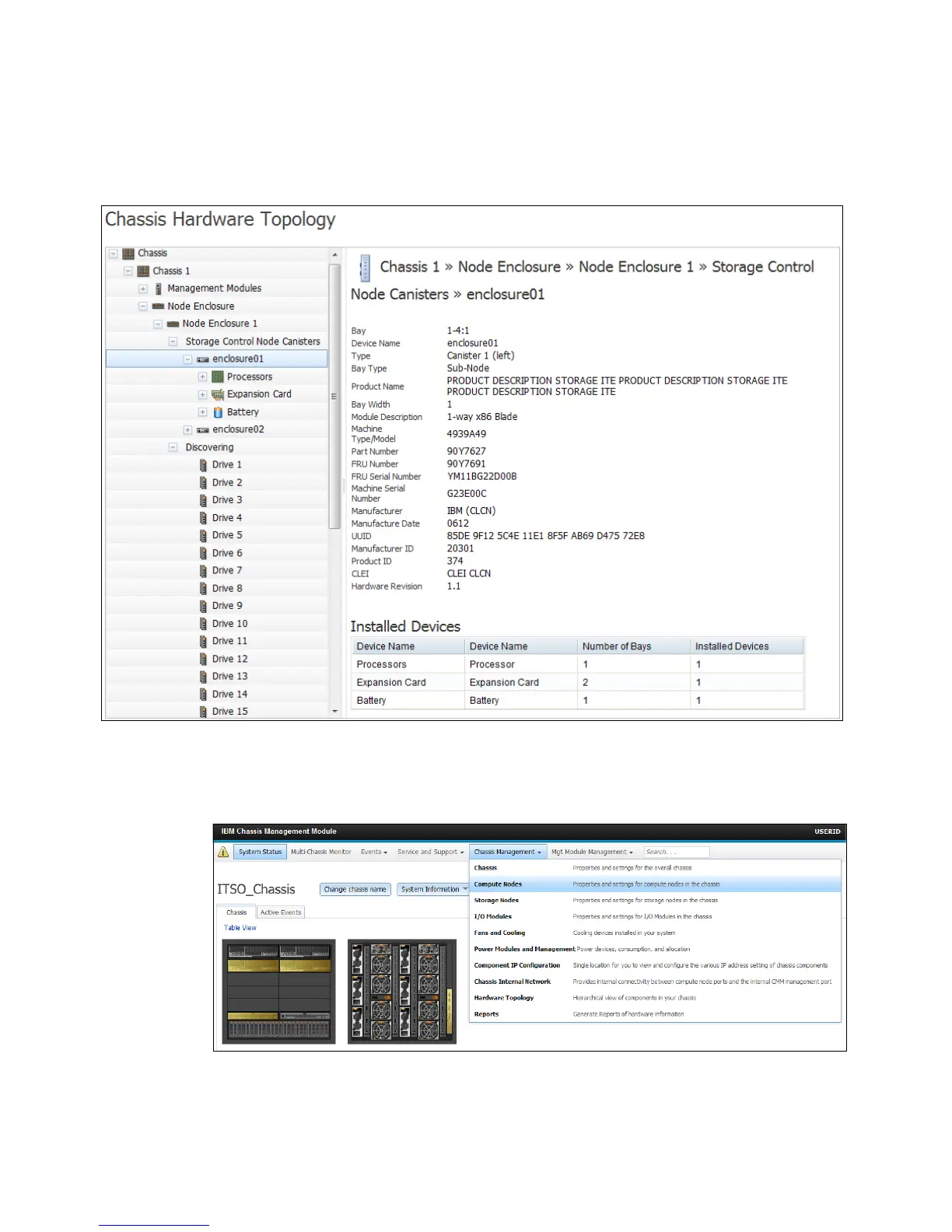Open the Multi-Chassis Monitor menu item
Screen dimensions: 952x1232
point(321,852)
